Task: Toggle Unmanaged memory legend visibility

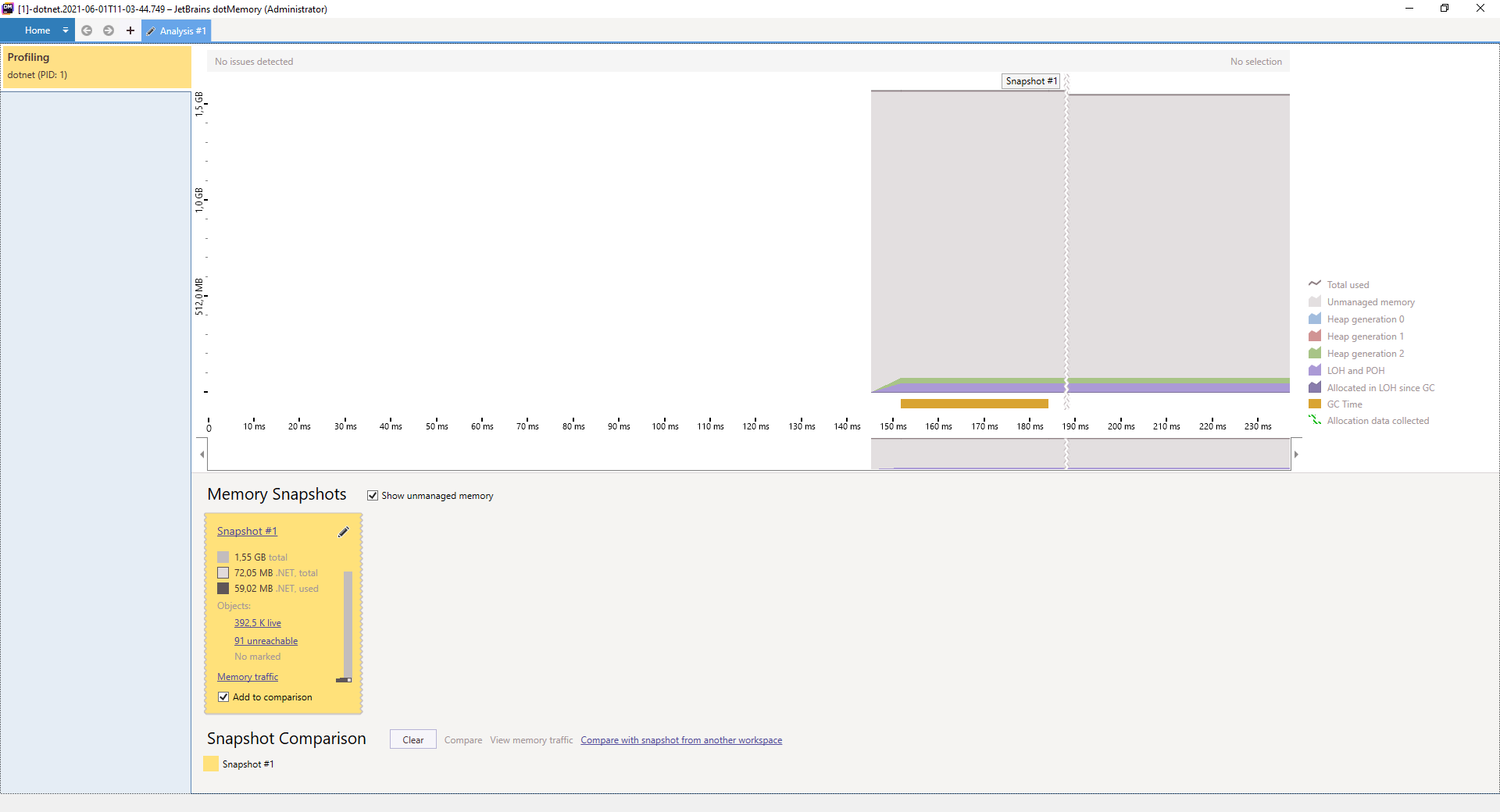Action: 1315,302
